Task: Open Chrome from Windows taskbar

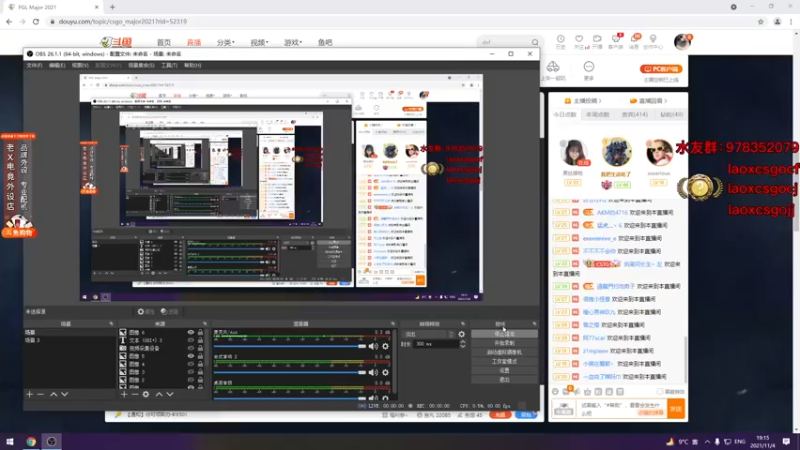Action: (x=31, y=441)
